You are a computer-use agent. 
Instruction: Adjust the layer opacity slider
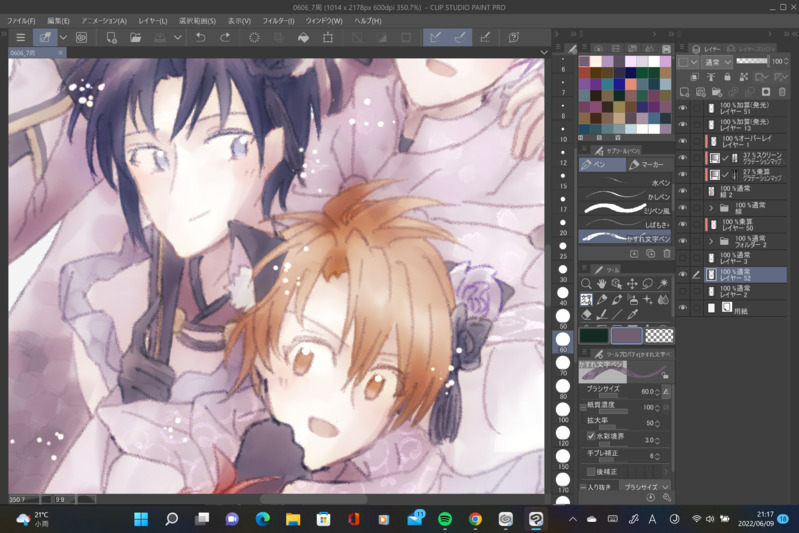[x=752, y=61]
